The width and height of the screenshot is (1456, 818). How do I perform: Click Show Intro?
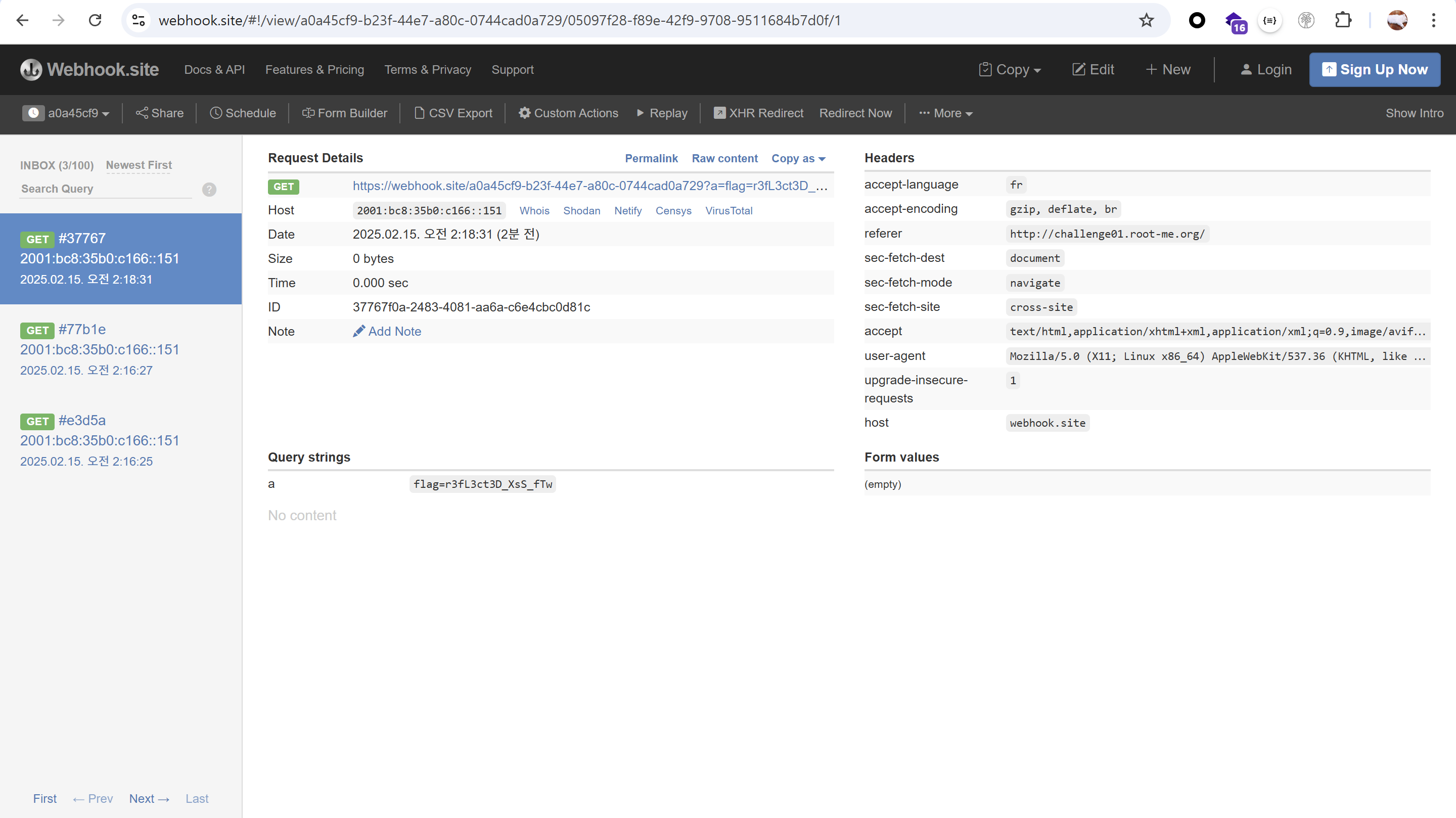(1414, 113)
